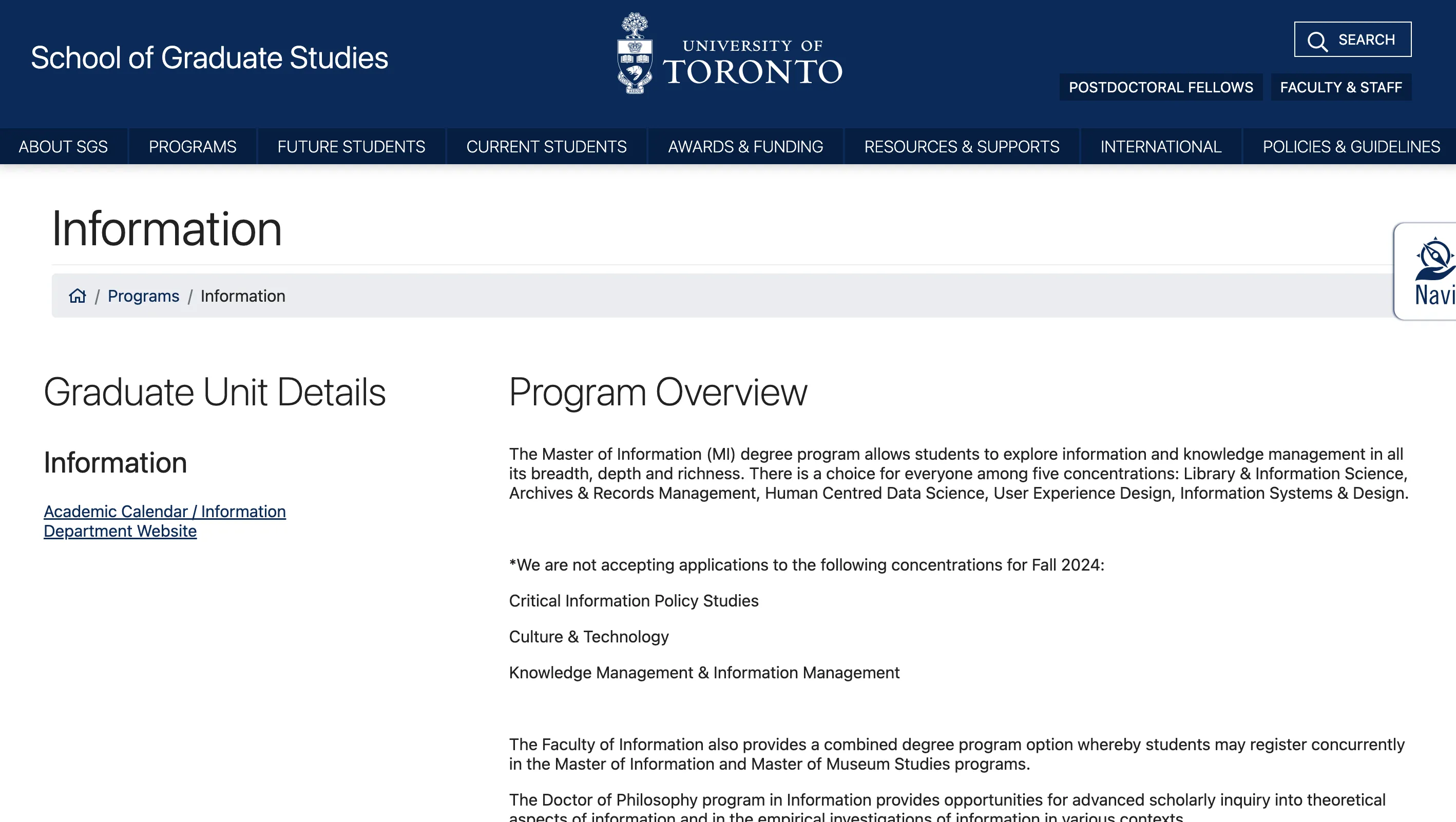Image resolution: width=1456 pixels, height=822 pixels.
Task: Click the University of Toronto crest logo
Action: point(634,54)
